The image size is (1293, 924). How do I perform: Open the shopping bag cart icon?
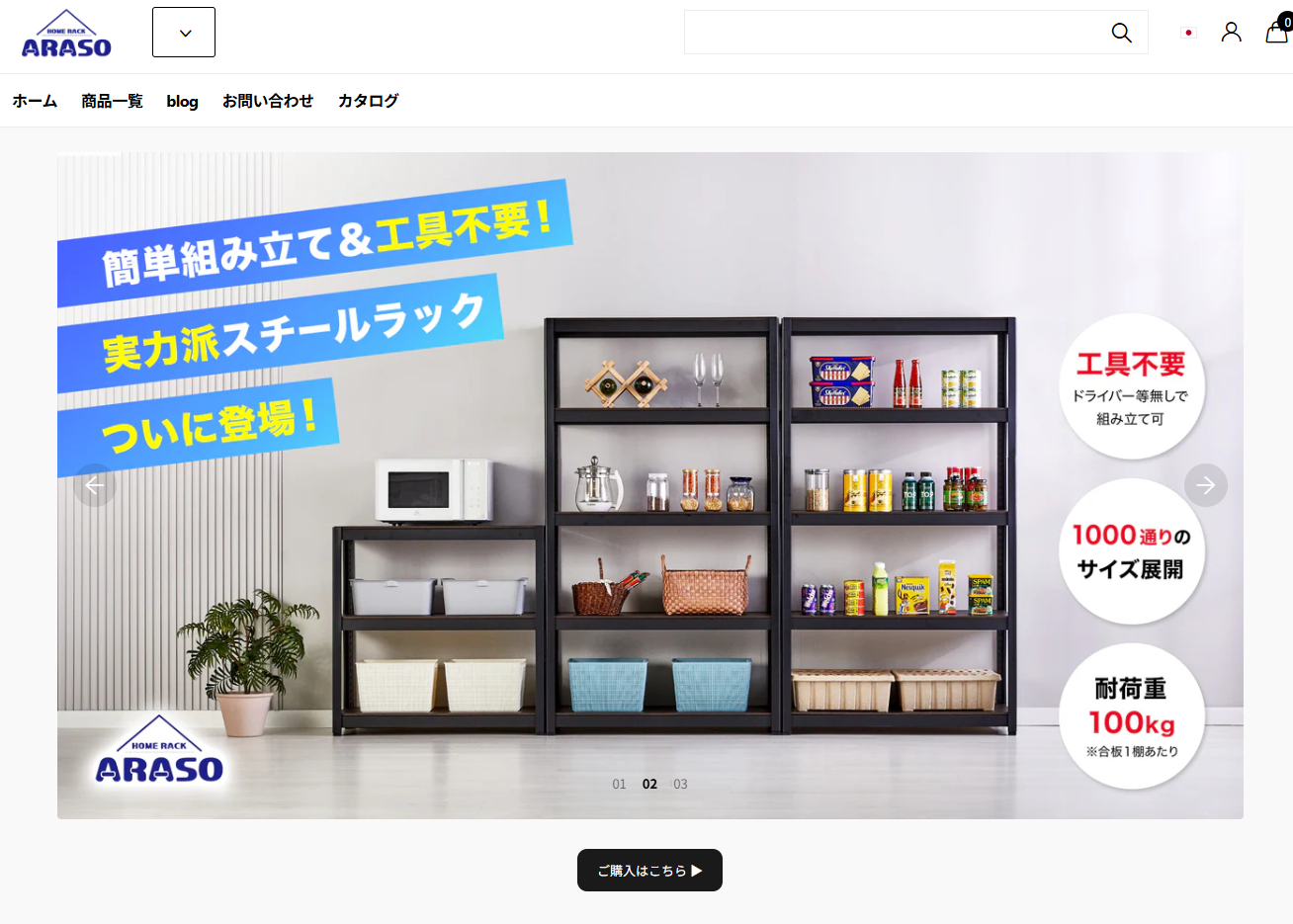[x=1277, y=32]
